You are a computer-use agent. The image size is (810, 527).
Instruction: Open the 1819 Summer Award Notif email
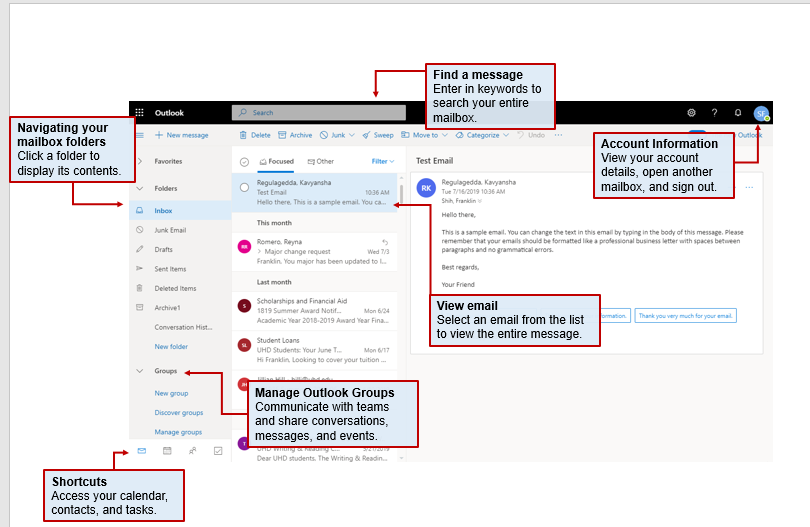point(315,311)
